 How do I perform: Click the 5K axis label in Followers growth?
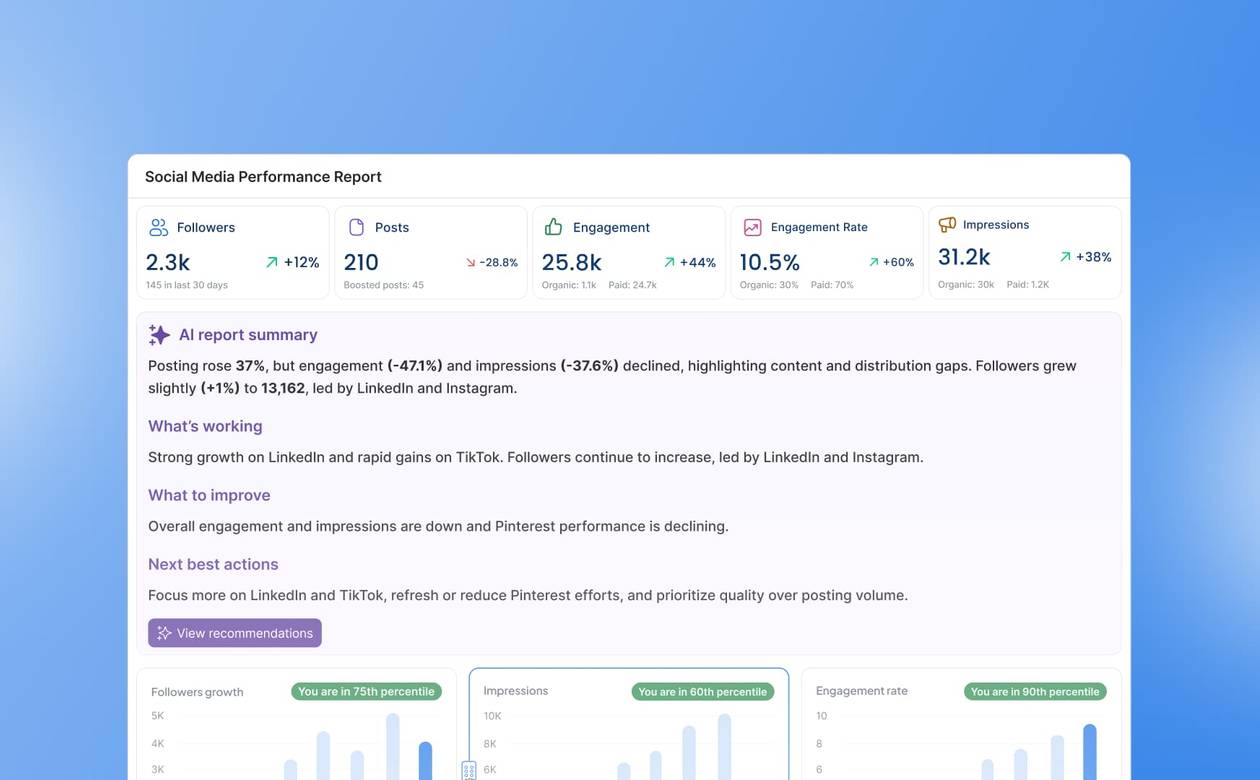click(158, 716)
